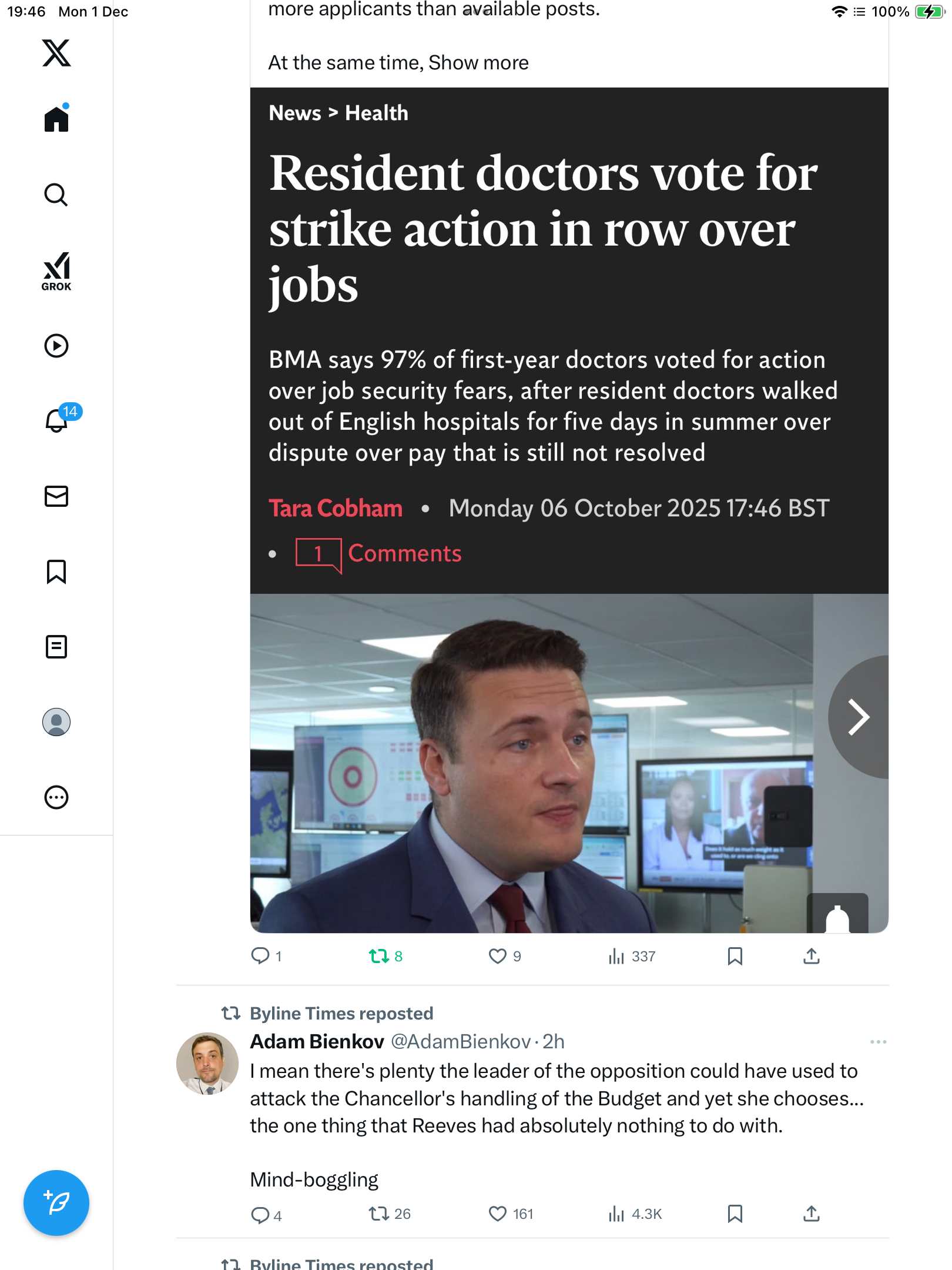Advance to next image with arrow

(859, 717)
